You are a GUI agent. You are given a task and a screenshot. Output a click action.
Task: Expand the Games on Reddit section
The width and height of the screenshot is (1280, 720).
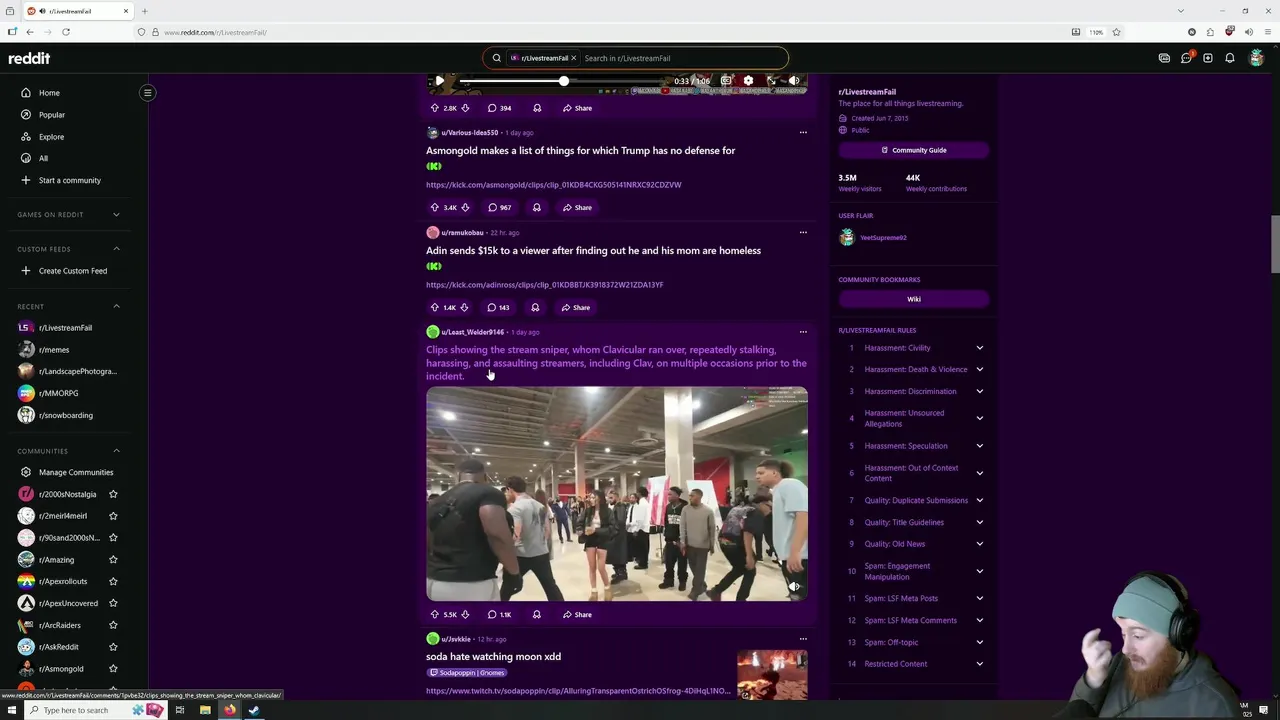[x=116, y=215]
